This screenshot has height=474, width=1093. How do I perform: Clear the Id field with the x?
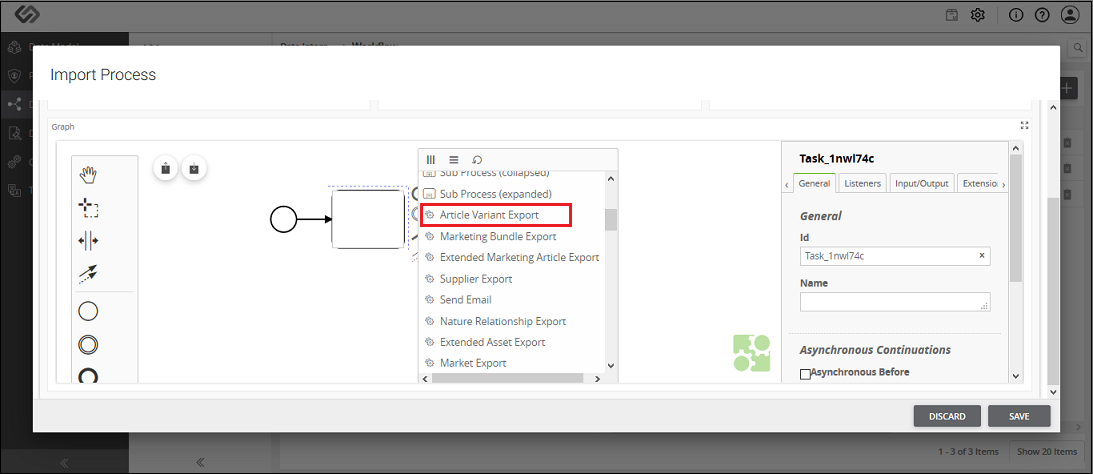(981, 256)
